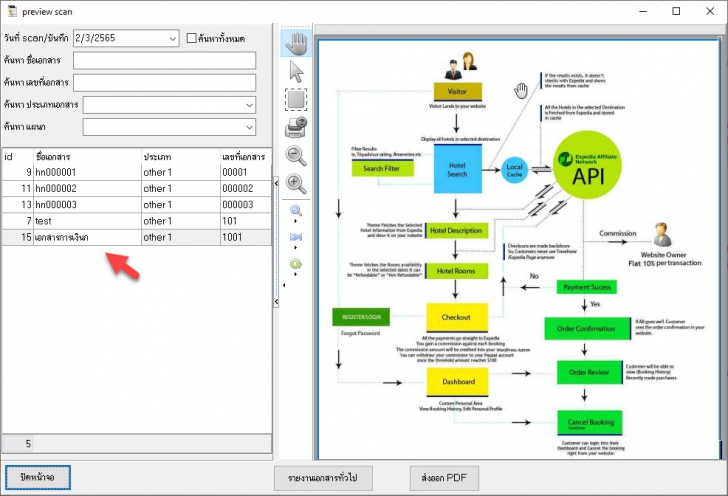The image size is (728, 496).
Task: Click the blue skip-forward page navigation icon
Action: click(x=296, y=237)
